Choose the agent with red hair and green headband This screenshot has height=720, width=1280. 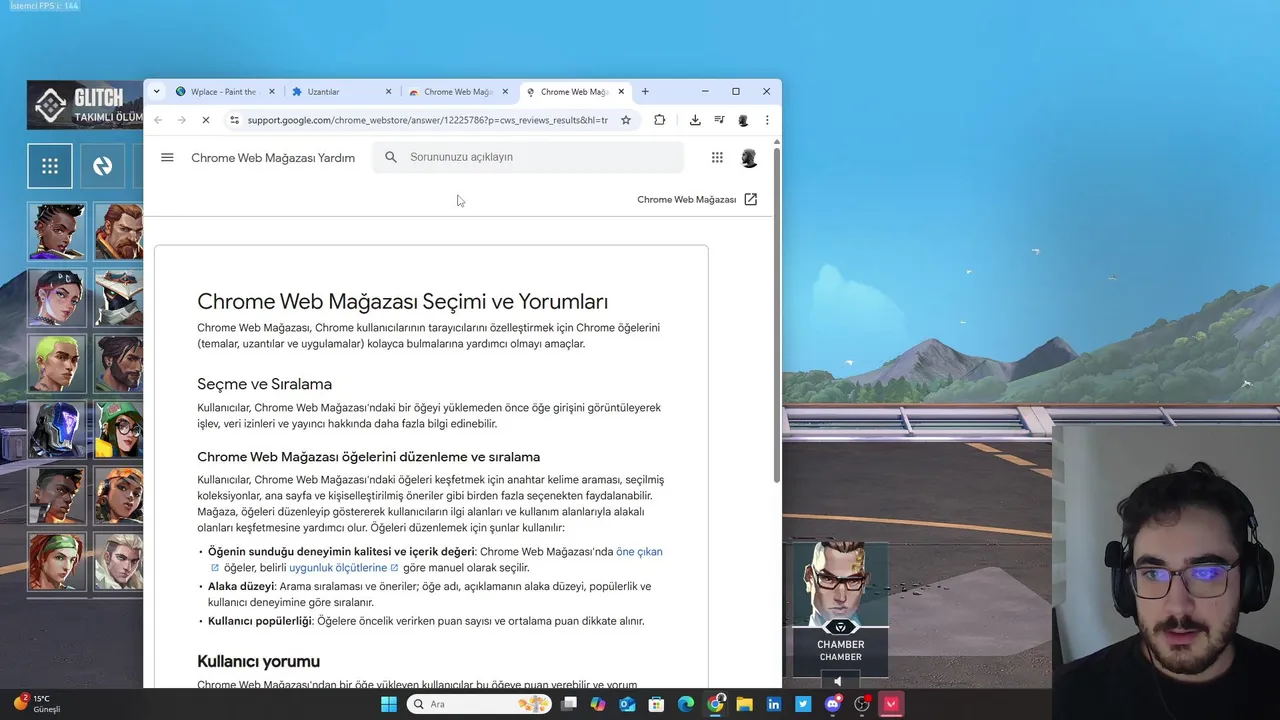(x=57, y=561)
